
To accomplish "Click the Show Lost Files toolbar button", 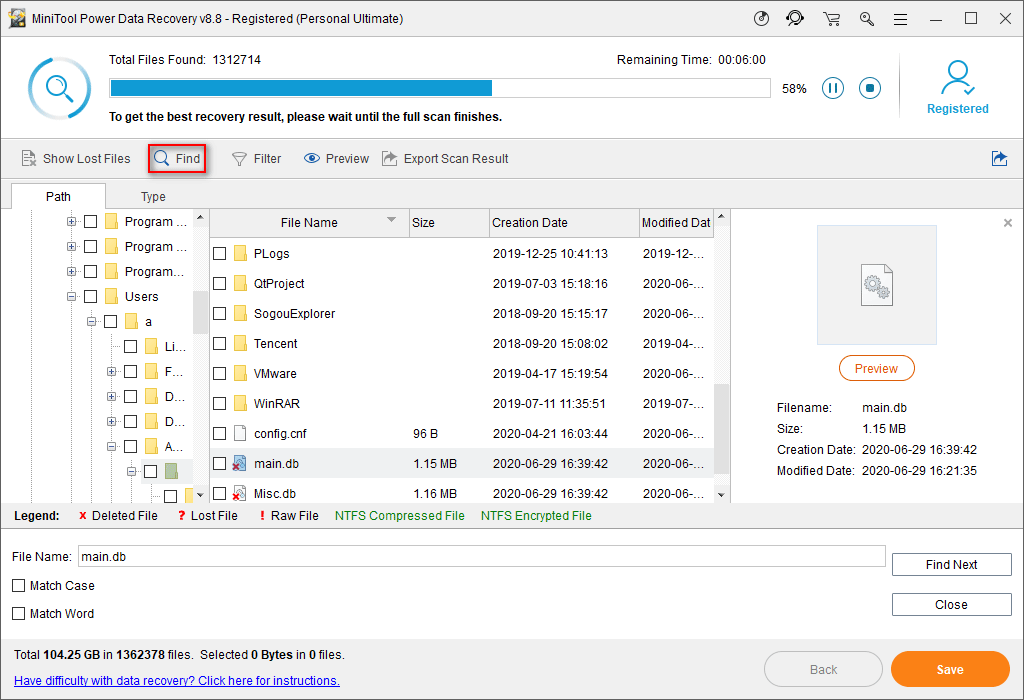I will pos(76,159).
